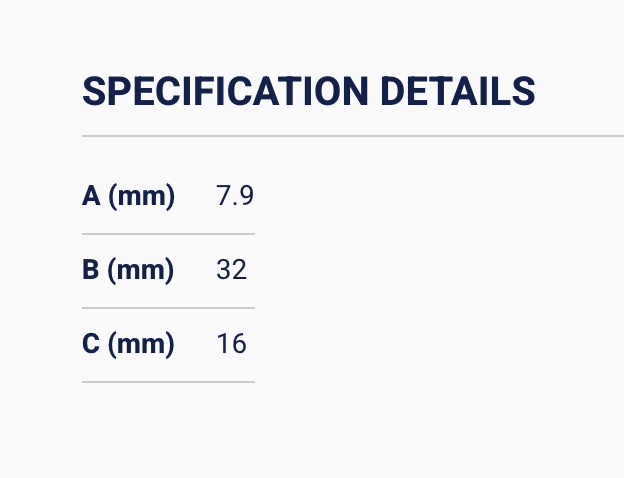Click the 7.9 value
This screenshot has width=624, height=478.
tap(235, 196)
